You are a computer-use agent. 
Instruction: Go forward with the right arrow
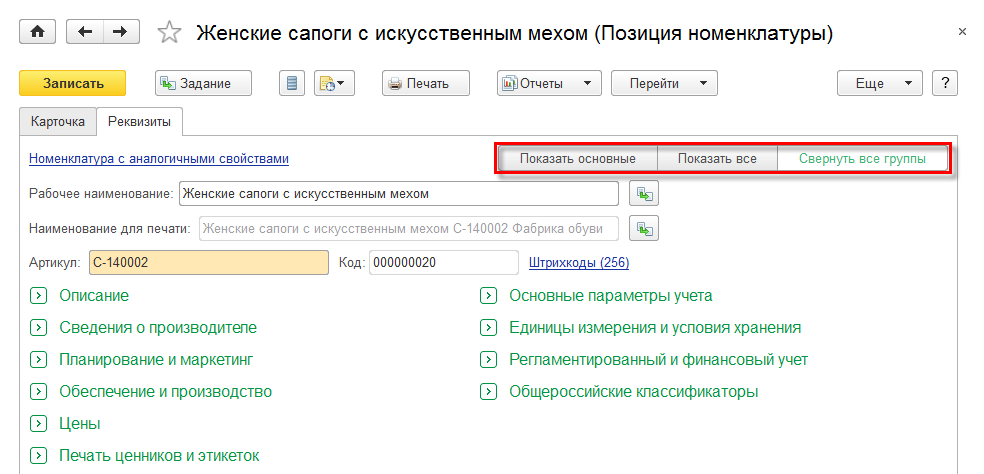point(121,32)
